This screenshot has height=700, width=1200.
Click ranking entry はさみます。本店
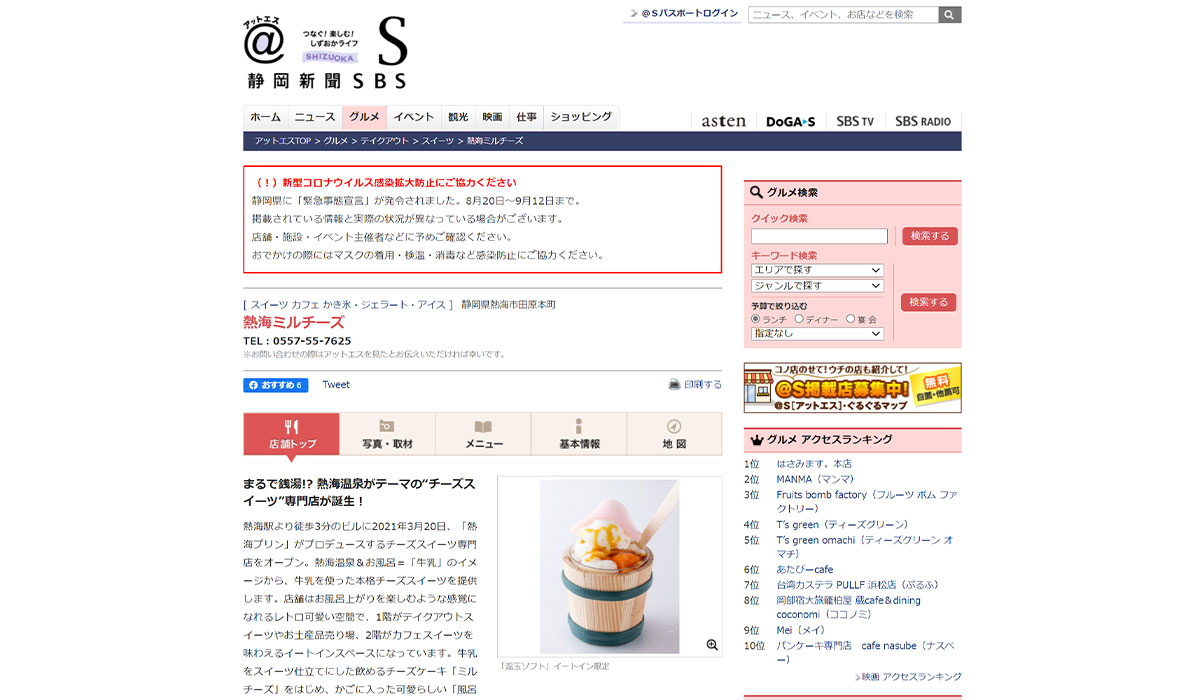tap(814, 464)
